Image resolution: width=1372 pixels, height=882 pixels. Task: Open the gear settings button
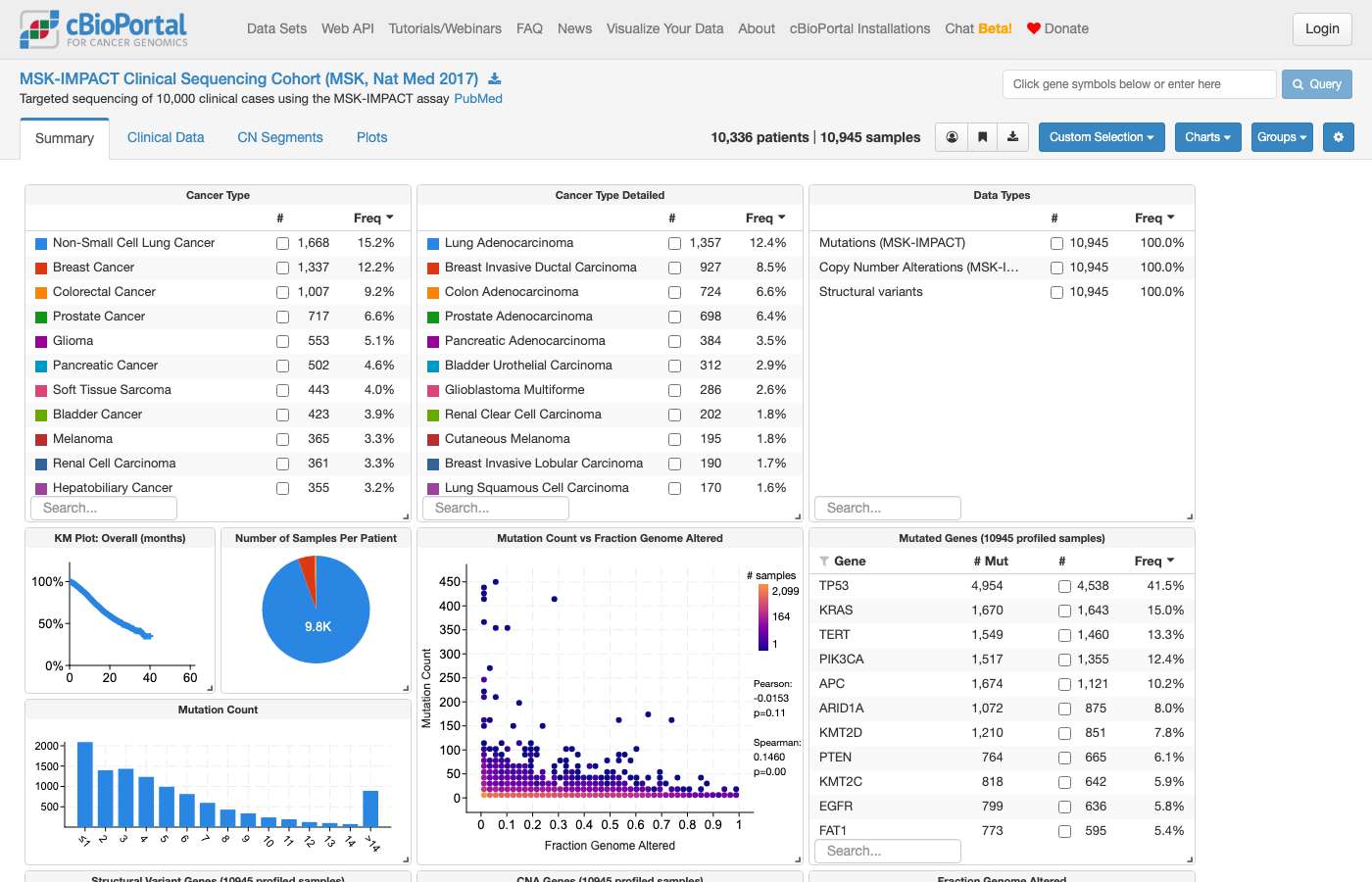point(1339,137)
